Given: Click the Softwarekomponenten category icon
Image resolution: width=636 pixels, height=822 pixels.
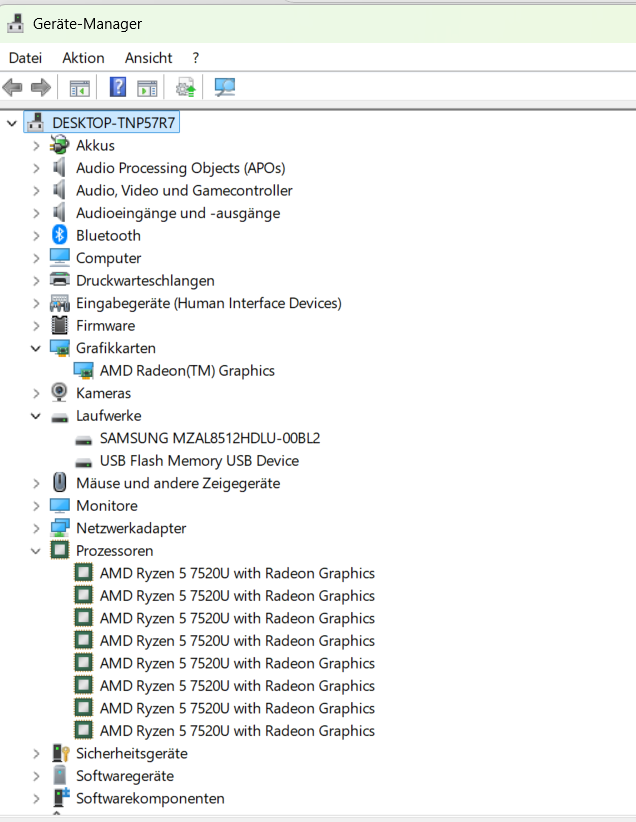Looking at the screenshot, I should coord(61,797).
